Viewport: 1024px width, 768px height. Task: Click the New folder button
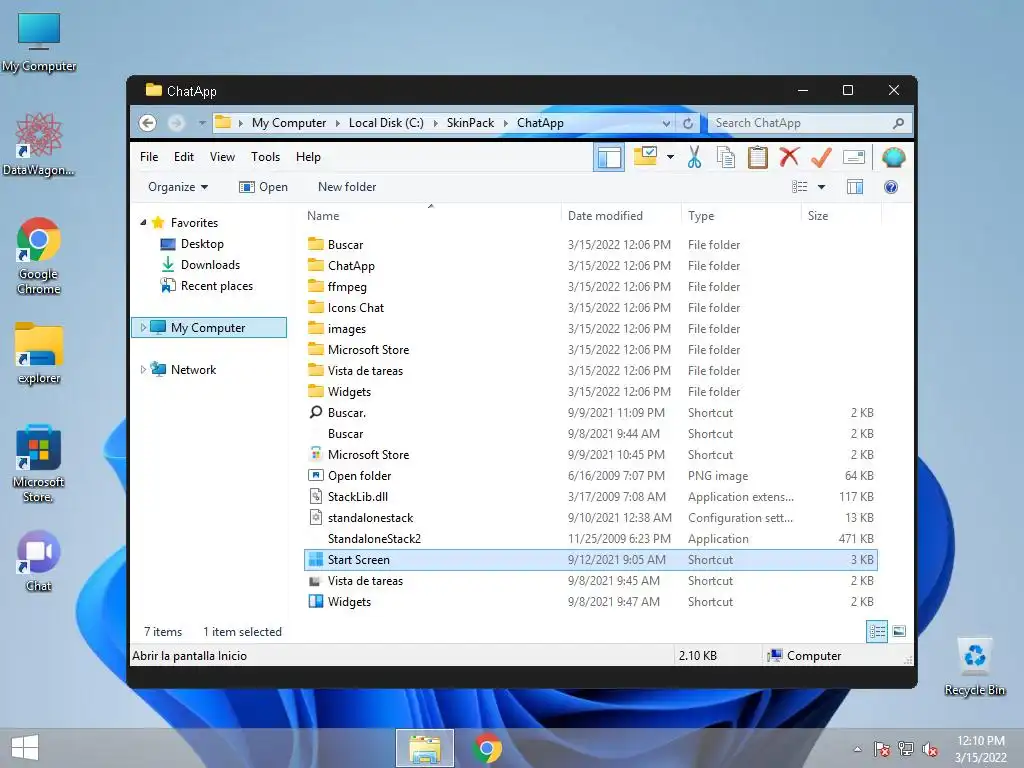pos(347,187)
